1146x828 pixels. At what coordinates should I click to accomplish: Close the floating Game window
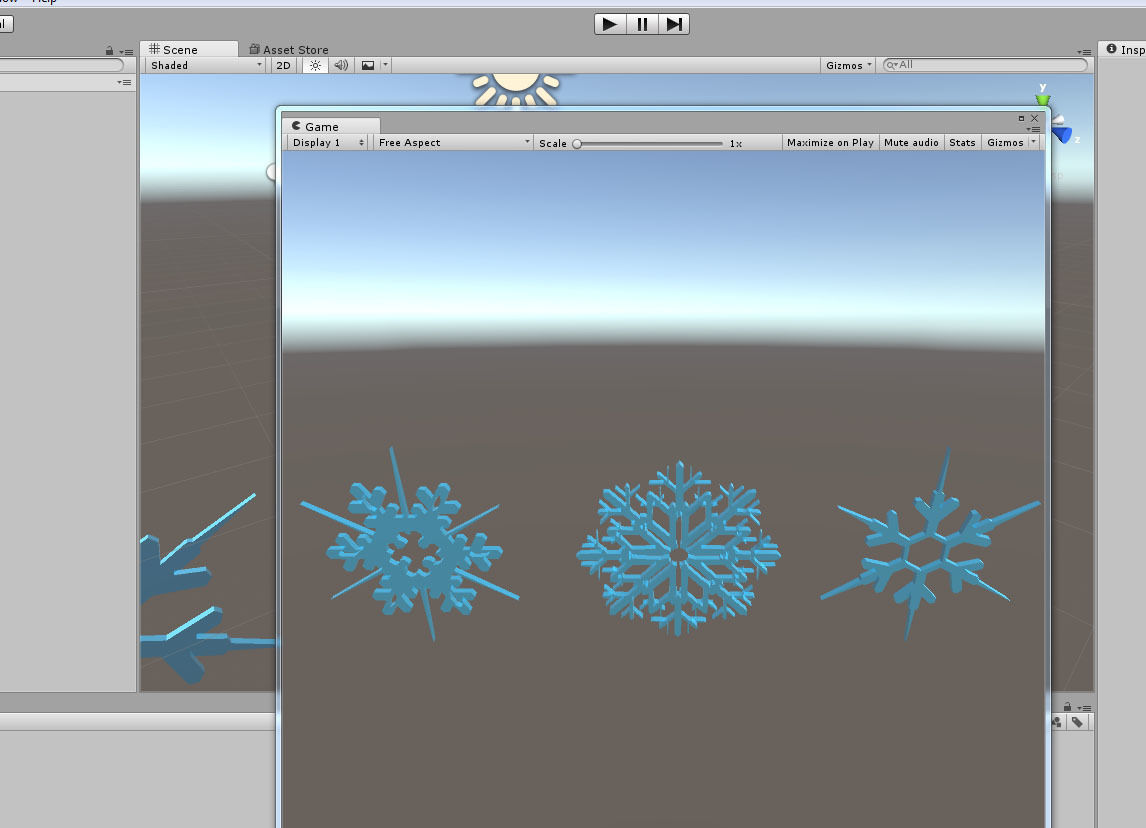pyautogui.click(x=1034, y=118)
